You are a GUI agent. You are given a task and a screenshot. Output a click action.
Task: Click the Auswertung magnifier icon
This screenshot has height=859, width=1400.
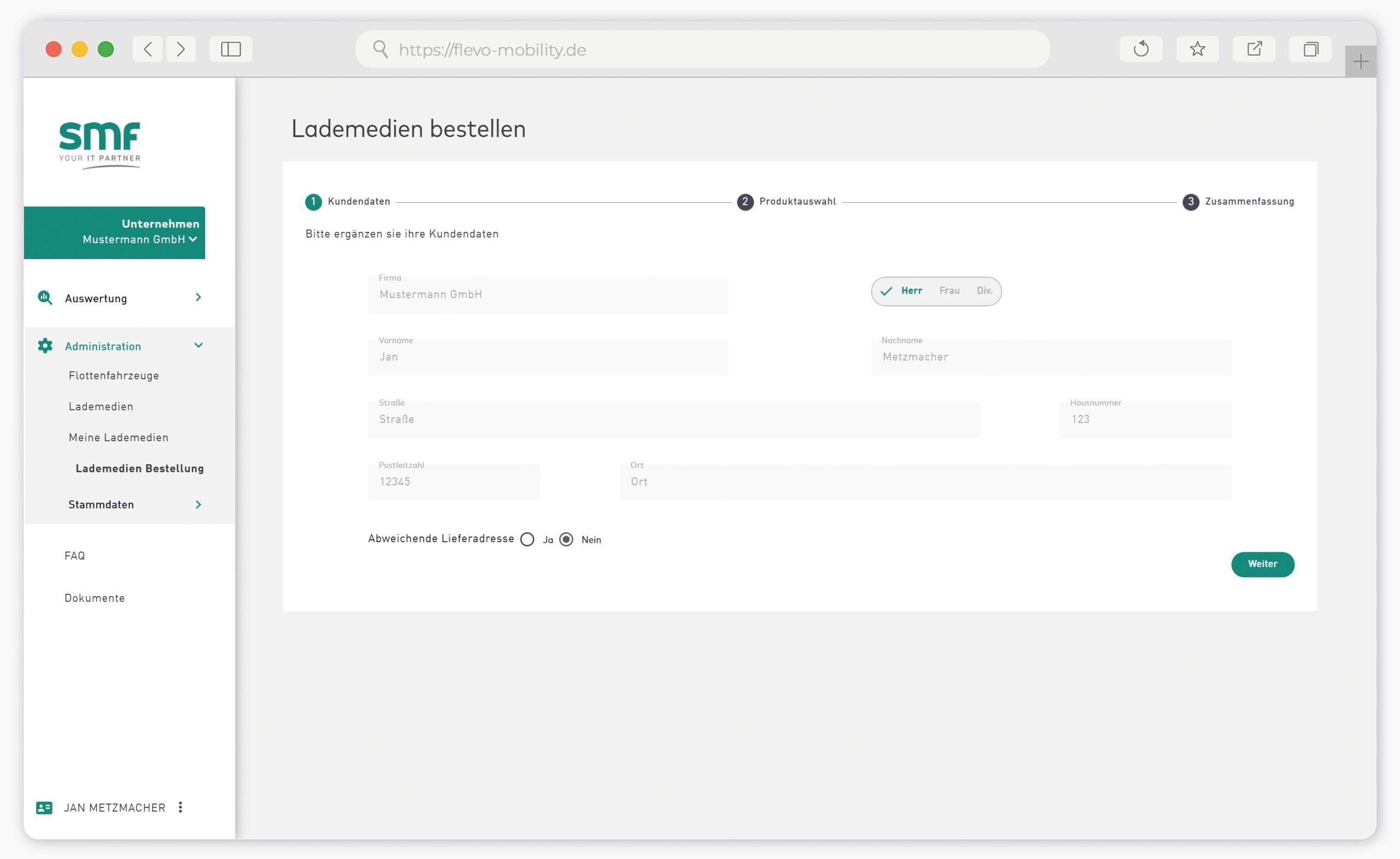click(x=45, y=298)
